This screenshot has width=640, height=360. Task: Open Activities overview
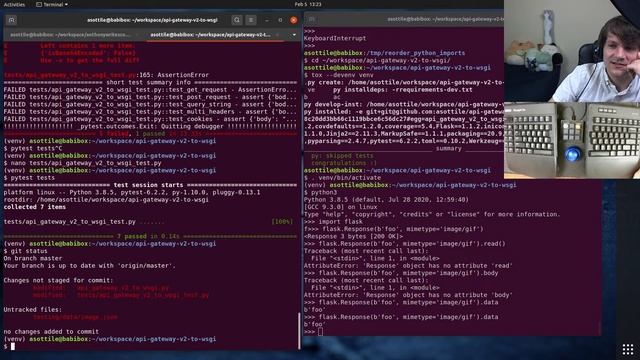coord(14,4)
